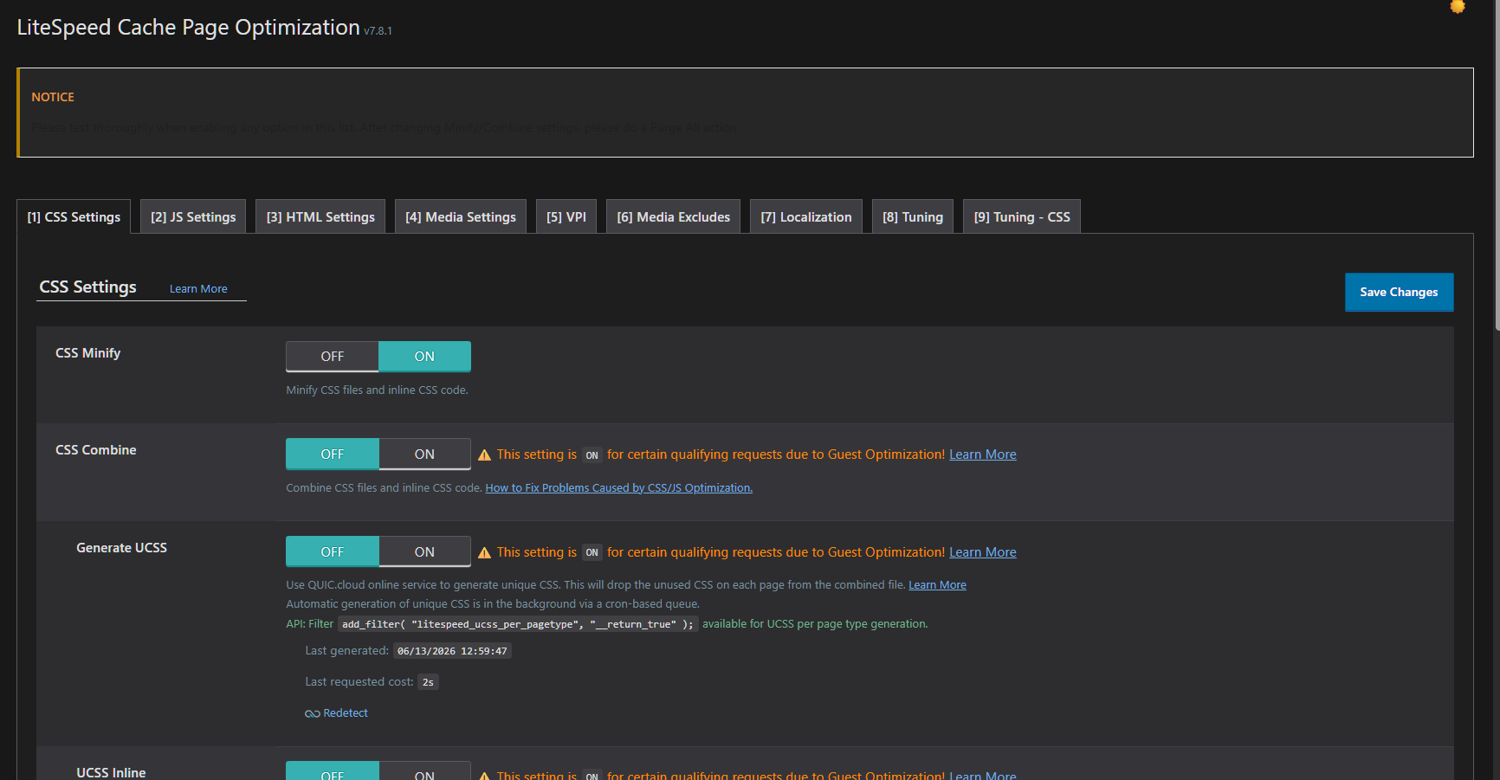Click the LiteSpeed Cache Page Optimization title

pyautogui.click(x=188, y=27)
